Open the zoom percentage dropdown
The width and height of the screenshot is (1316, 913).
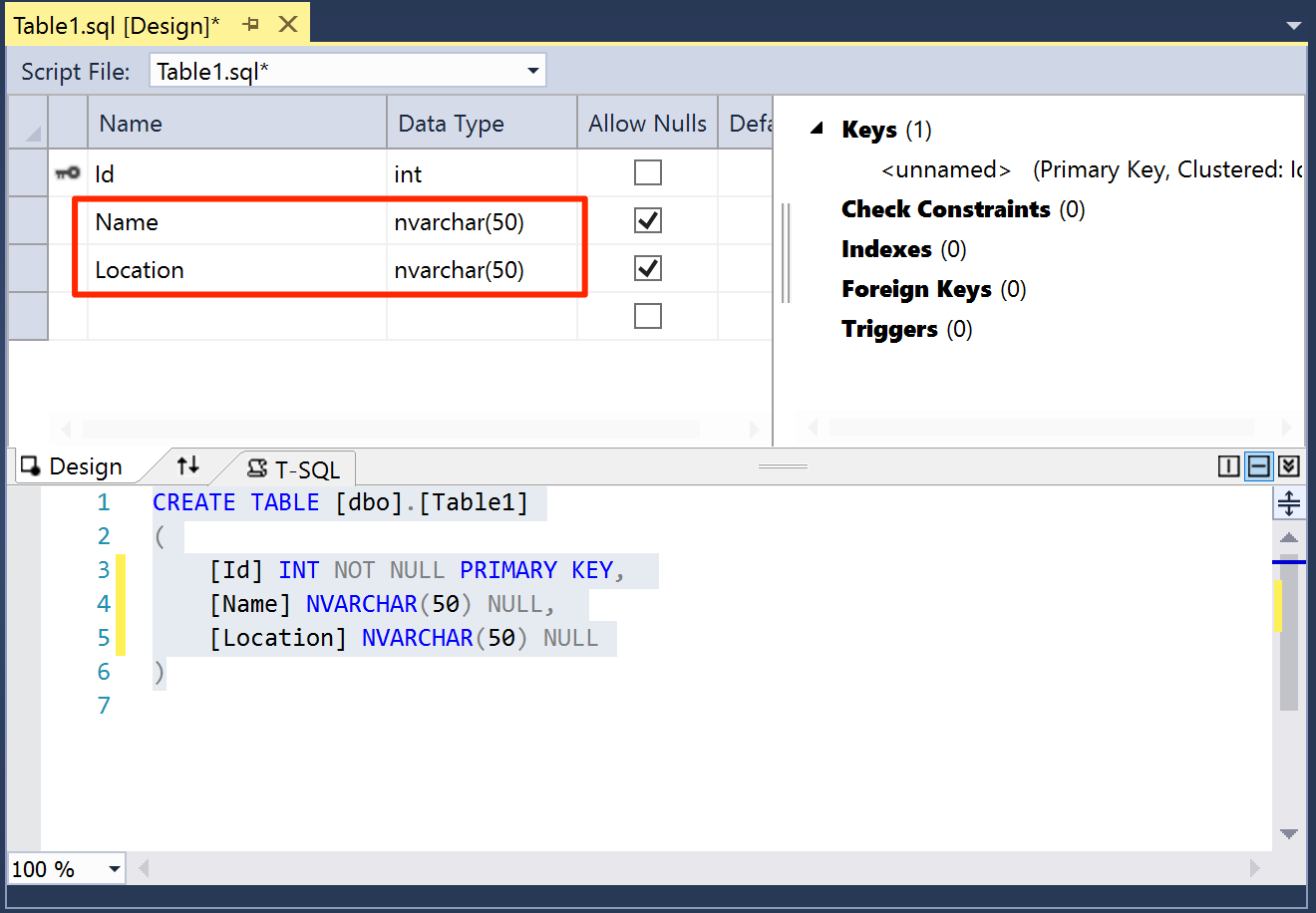112,868
